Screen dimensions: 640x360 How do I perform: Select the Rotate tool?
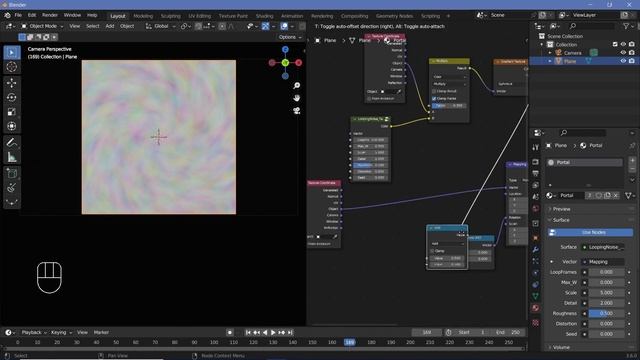click(x=11, y=97)
